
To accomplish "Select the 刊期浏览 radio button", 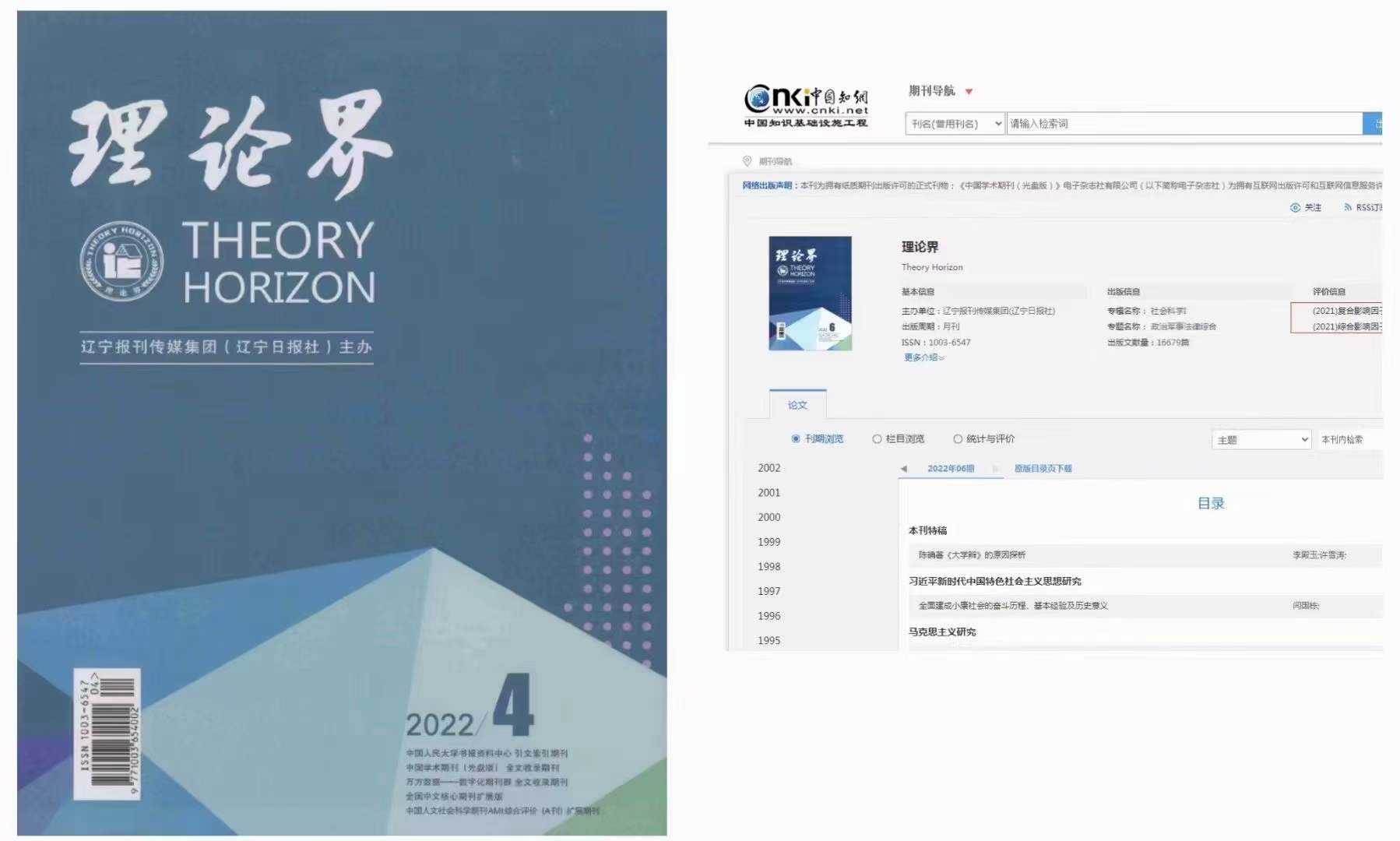I will (795, 439).
